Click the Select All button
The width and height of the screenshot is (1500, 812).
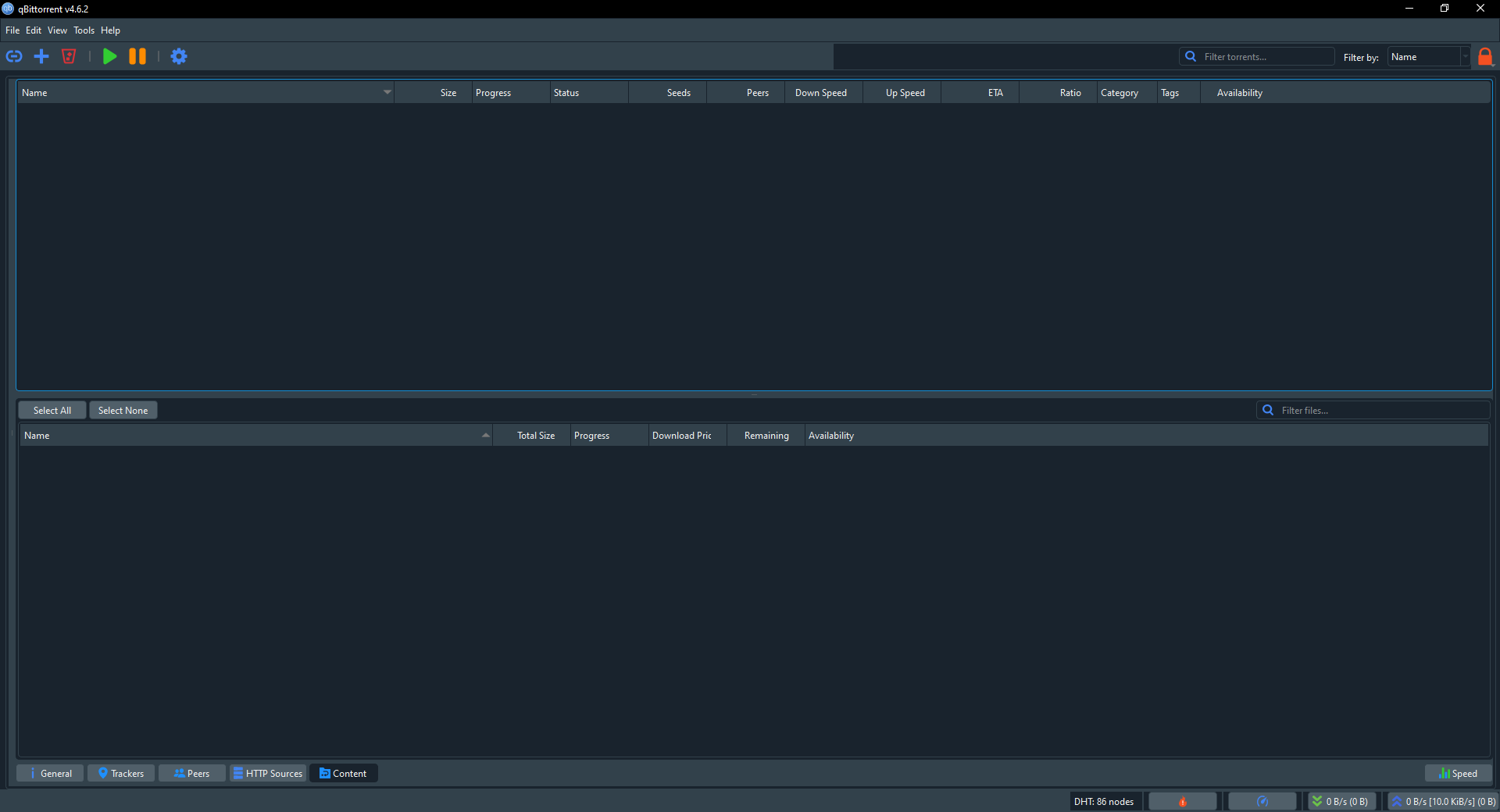[52, 410]
